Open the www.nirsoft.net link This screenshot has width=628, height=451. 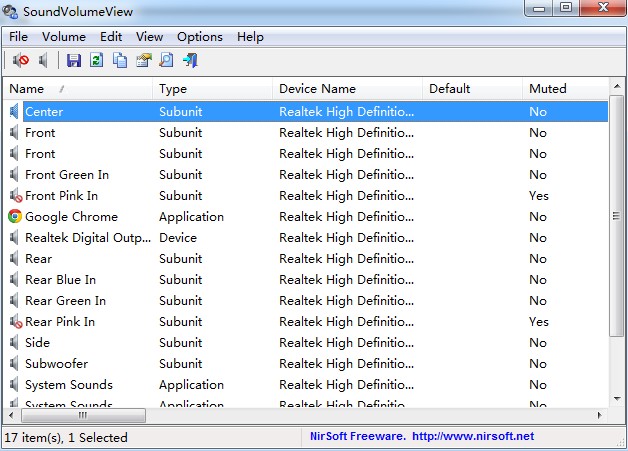coord(473,436)
